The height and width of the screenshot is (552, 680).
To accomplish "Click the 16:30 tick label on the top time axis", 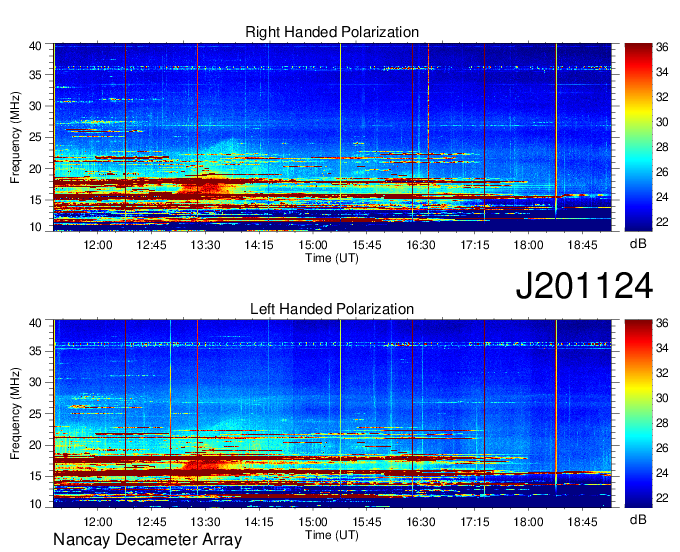I will tap(421, 245).
